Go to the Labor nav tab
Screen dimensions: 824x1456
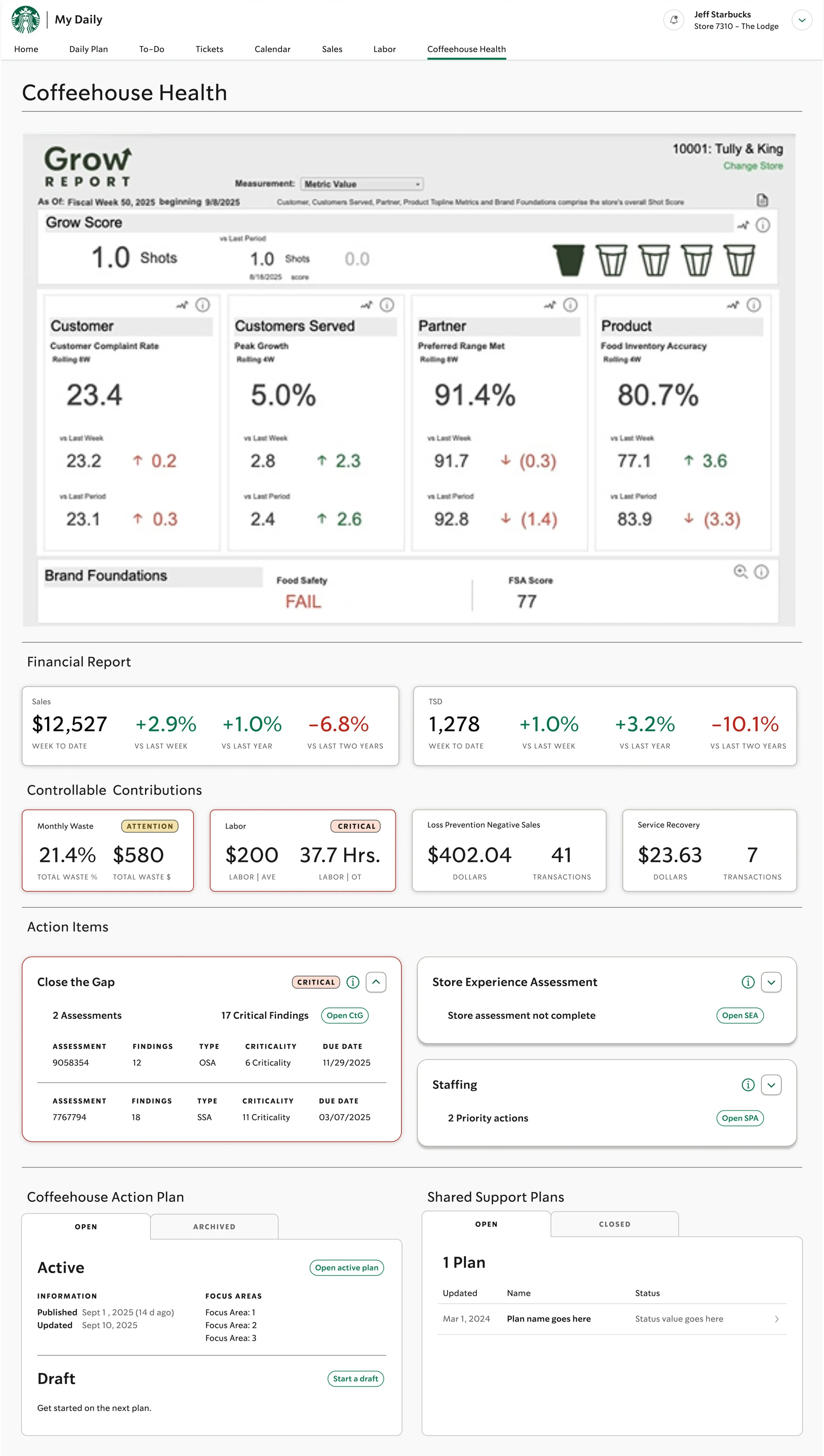pyautogui.click(x=384, y=49)
